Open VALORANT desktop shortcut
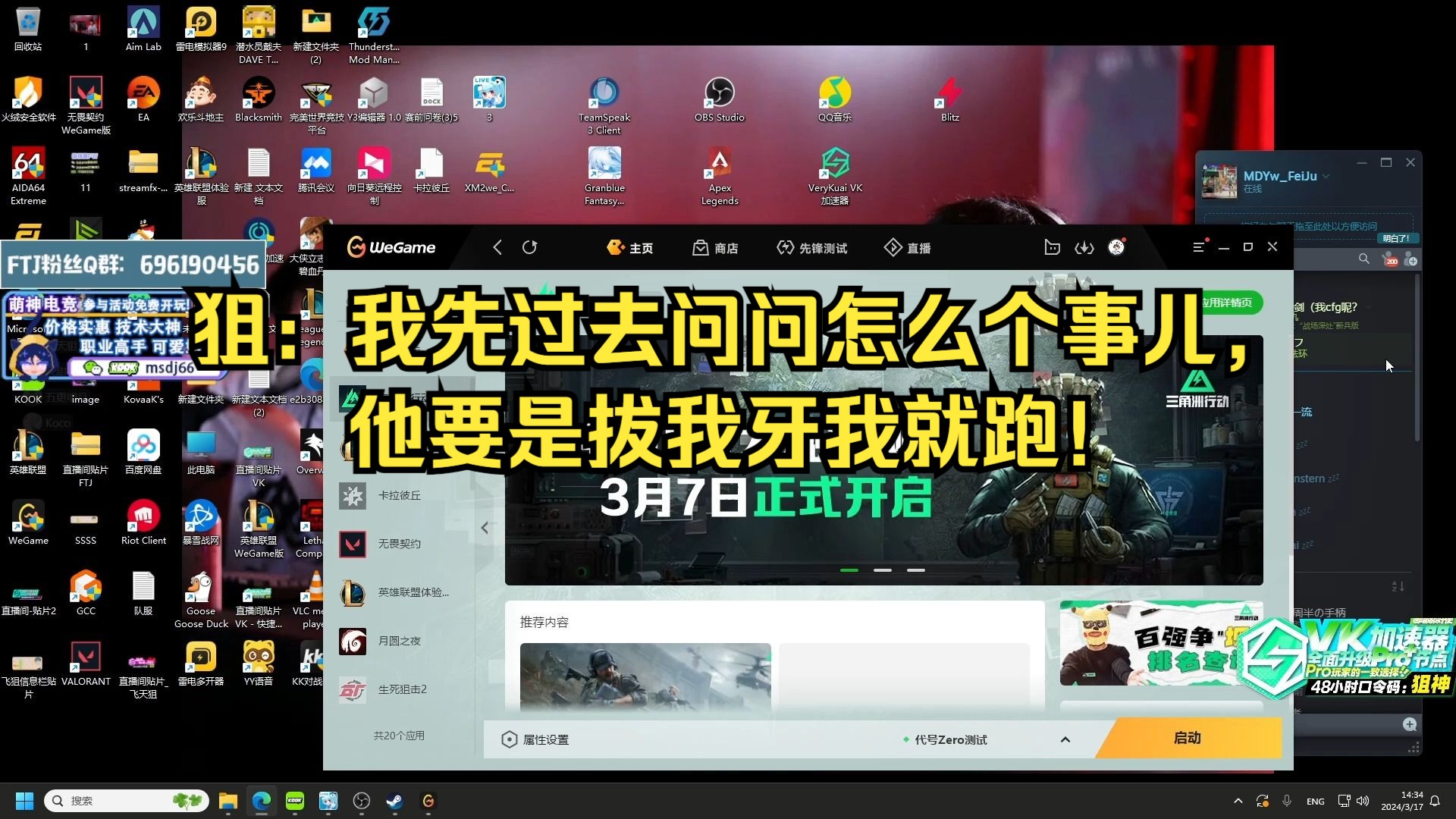Screen dimensions: 1456x819 click(86, 664)
